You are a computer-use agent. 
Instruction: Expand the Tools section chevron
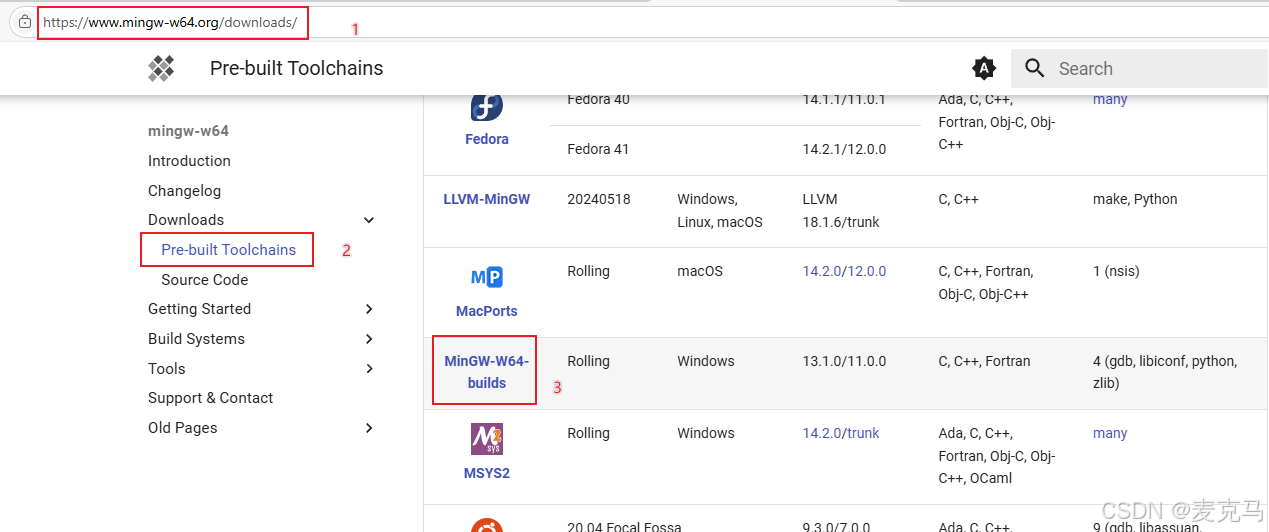coord(369,369)
